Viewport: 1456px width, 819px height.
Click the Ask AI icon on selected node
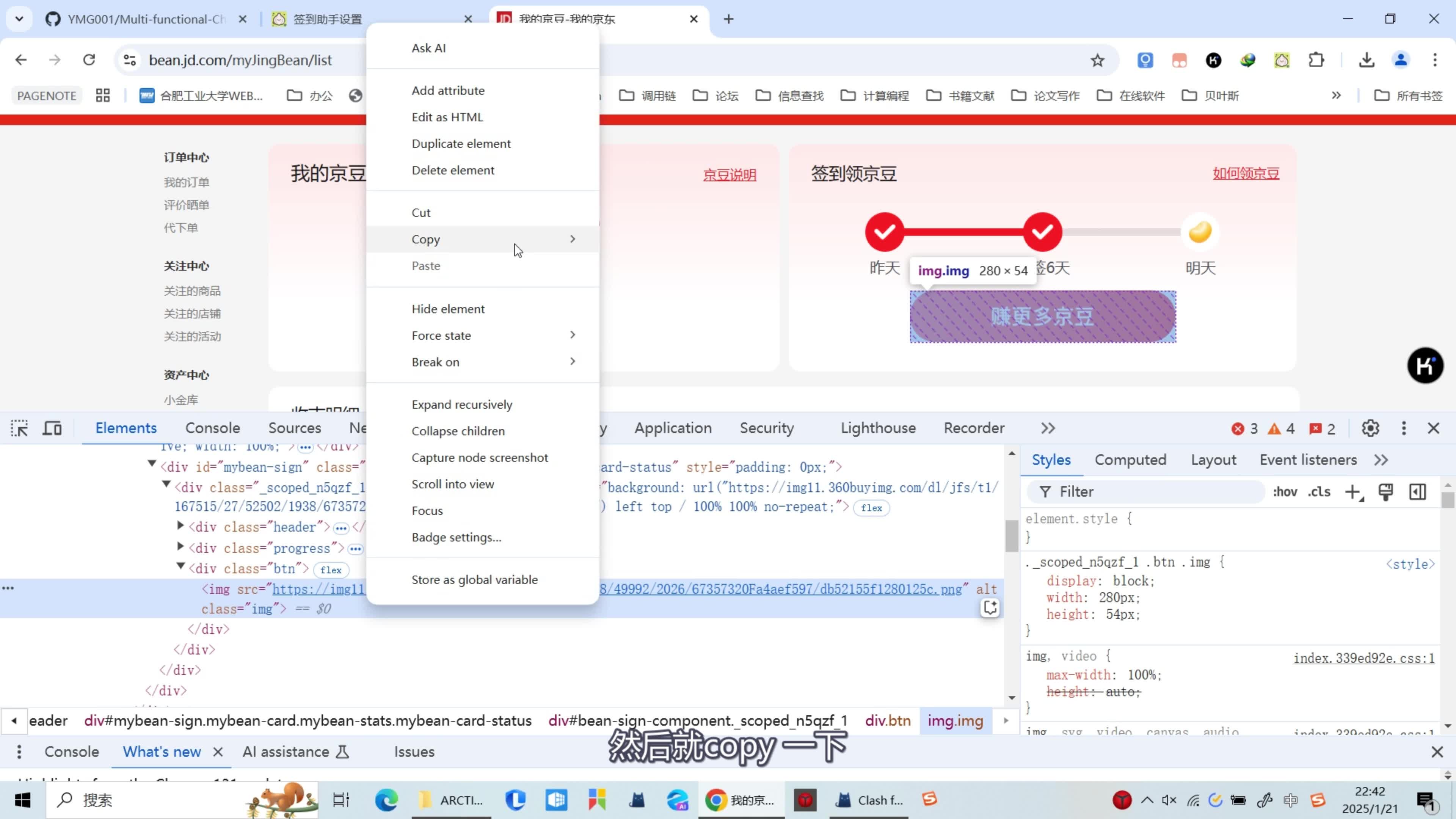point(990,608)
